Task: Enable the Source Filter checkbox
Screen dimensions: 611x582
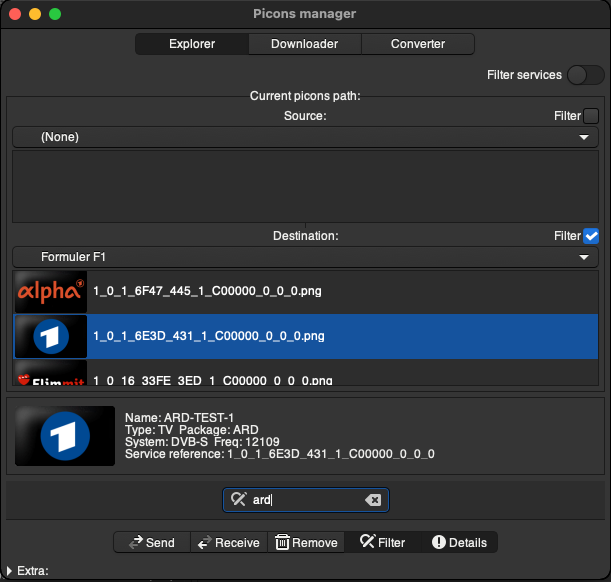Action: point(591,116)
